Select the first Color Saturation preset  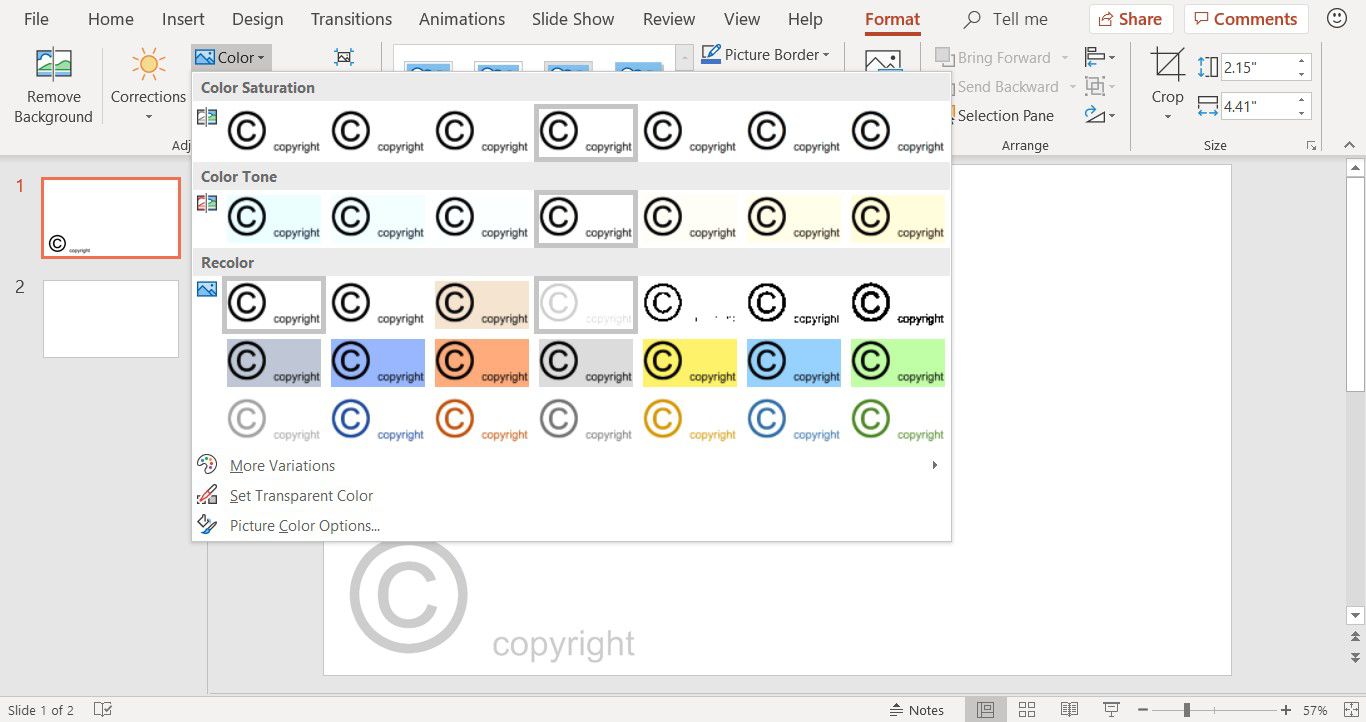tap(274, 132)
